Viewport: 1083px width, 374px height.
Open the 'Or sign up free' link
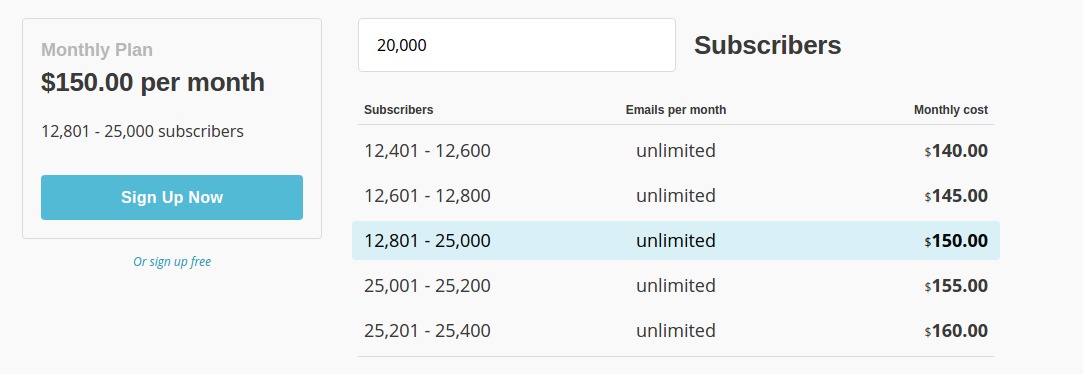point(172,261)
